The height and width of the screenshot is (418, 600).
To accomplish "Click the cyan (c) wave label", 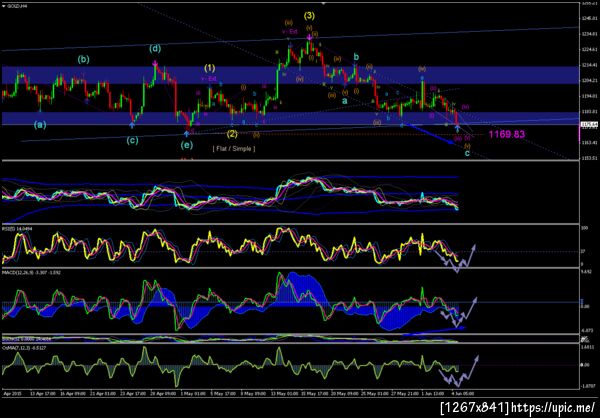I will pyautogui.click(x=132, y=140).
